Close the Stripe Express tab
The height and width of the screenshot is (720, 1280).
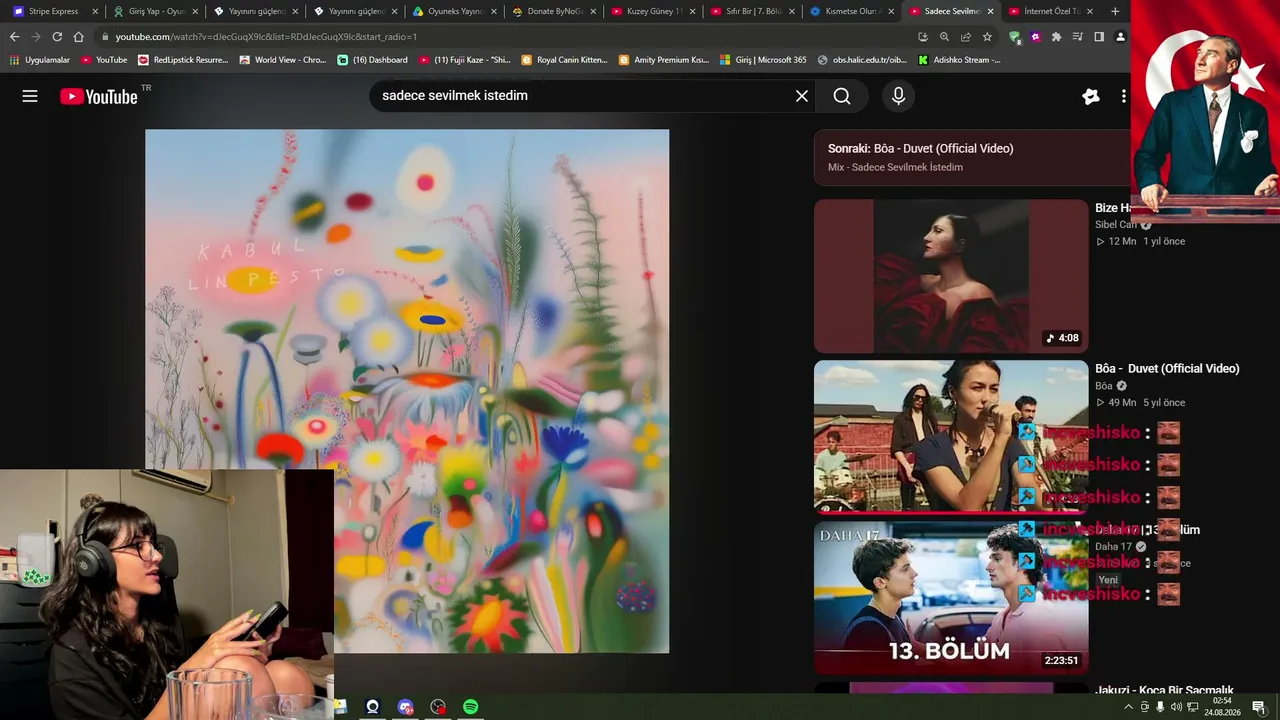coord(95,11)
